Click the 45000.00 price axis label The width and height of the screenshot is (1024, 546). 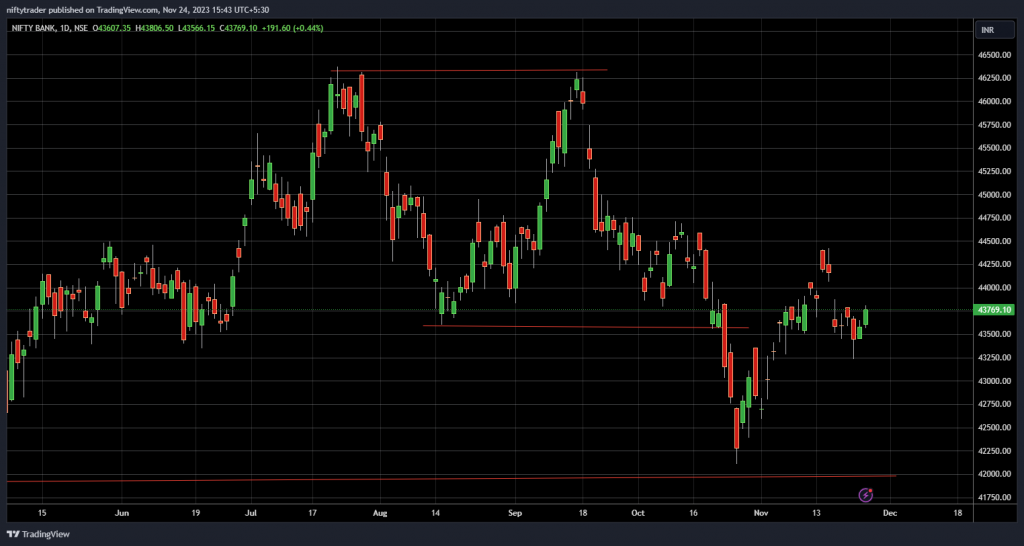coord(995,195)
